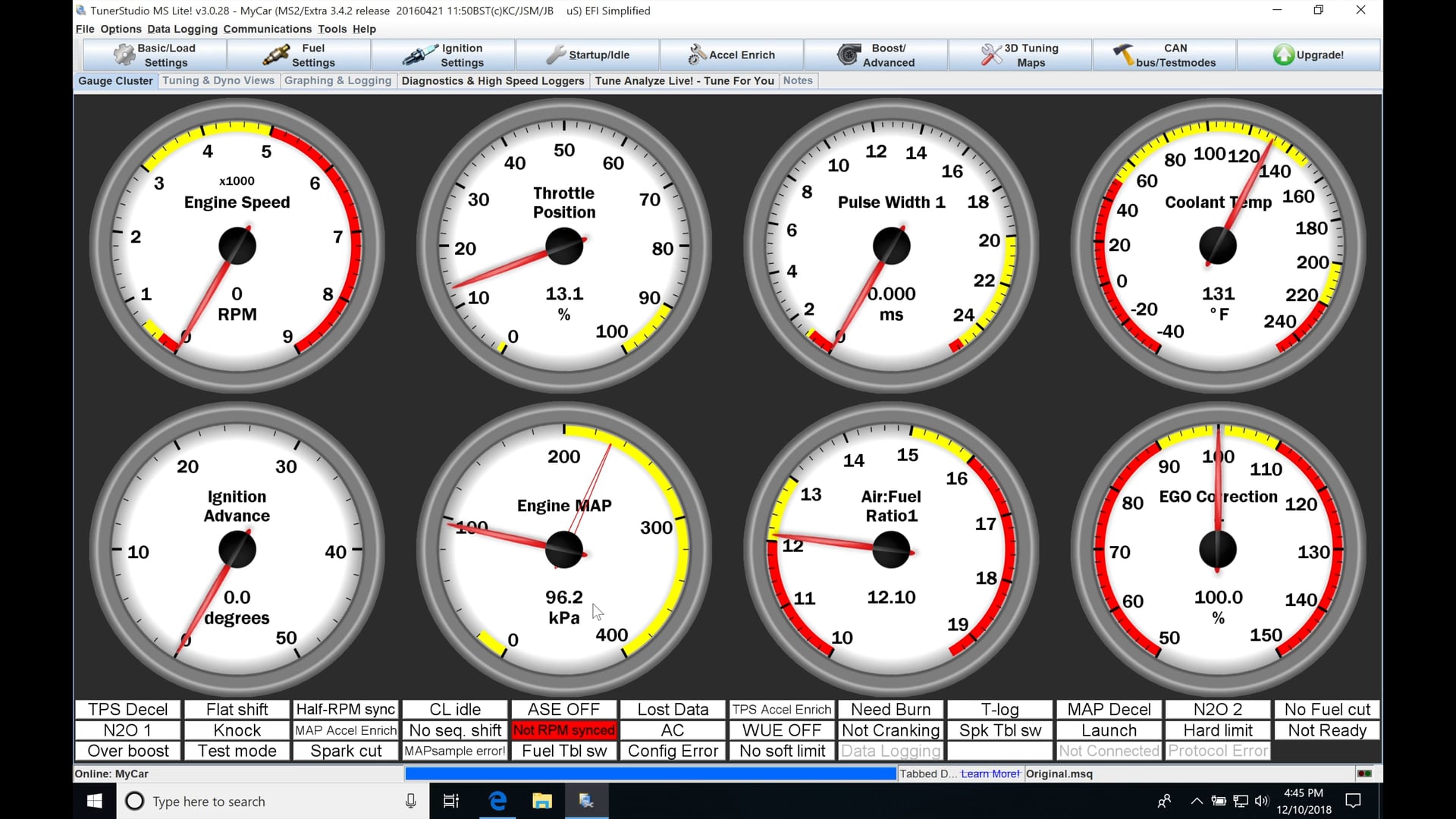Open the Data Logging menu
Screen dimensions: 1456x819
click(182, 29)
